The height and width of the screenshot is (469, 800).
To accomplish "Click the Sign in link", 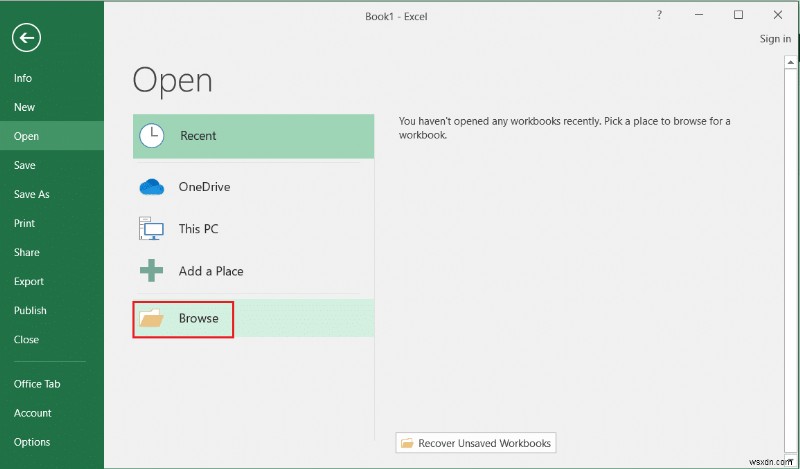I will pyautogui.click(x=775, y=39).
